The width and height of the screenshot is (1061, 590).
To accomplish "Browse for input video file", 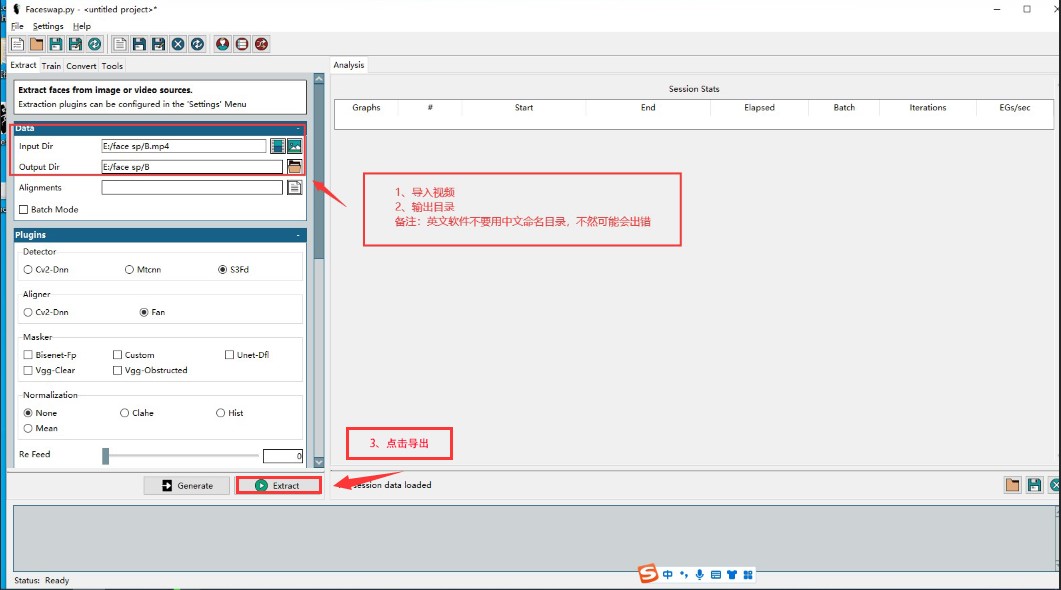I will click(278, 146).
